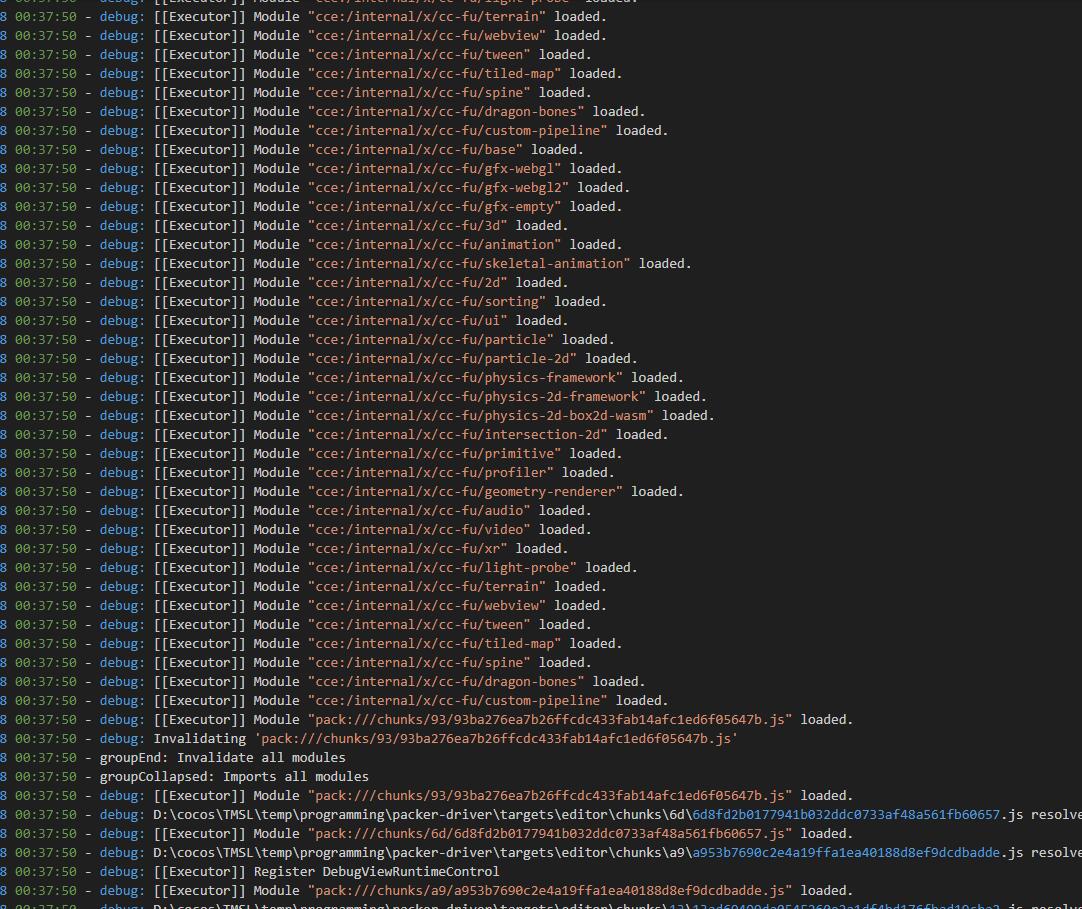
Task: Click the "cc-fu/skeletal-animation" module path
Action: (x=469, y=264)
